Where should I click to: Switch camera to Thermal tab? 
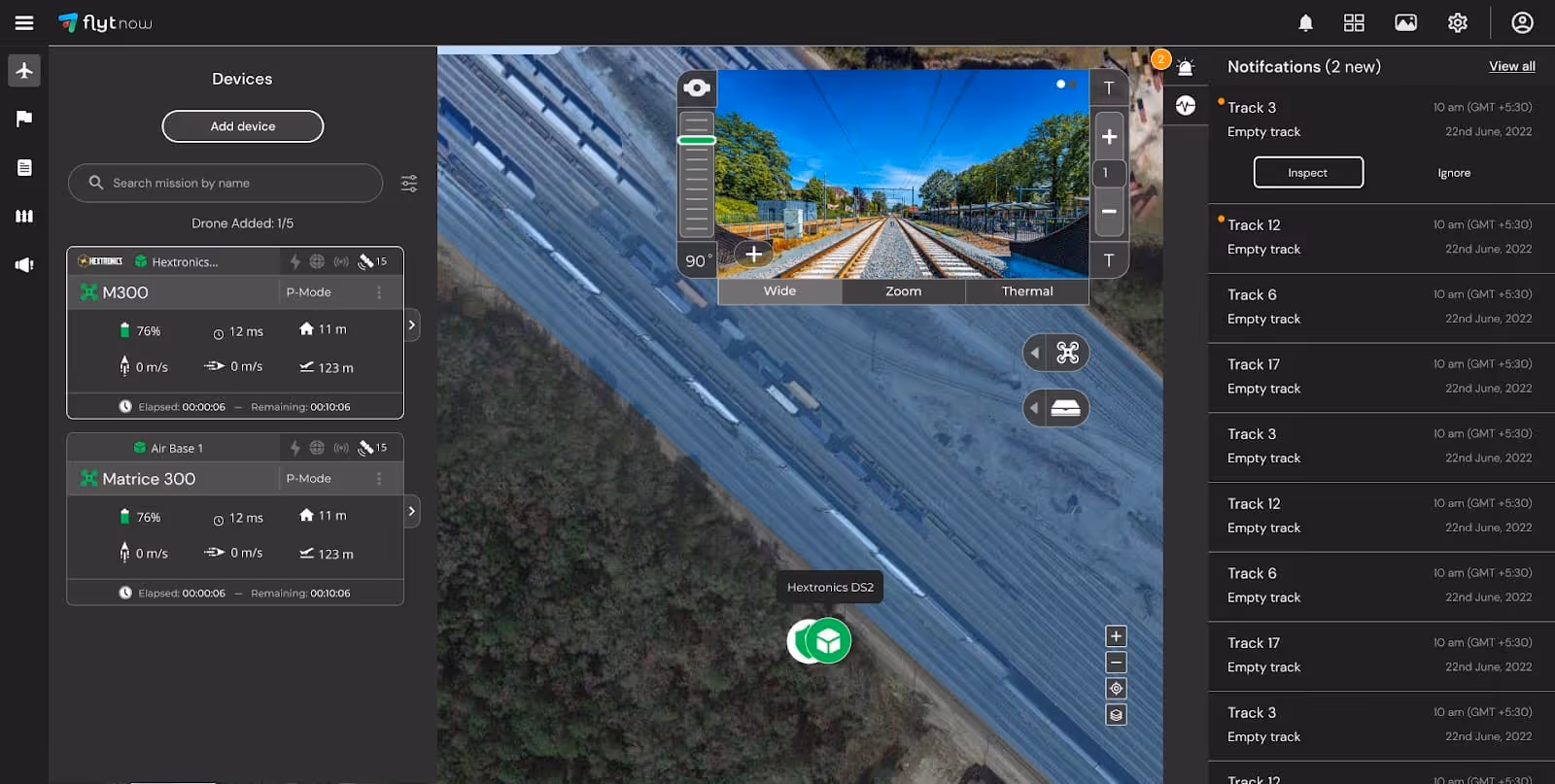1027,291
